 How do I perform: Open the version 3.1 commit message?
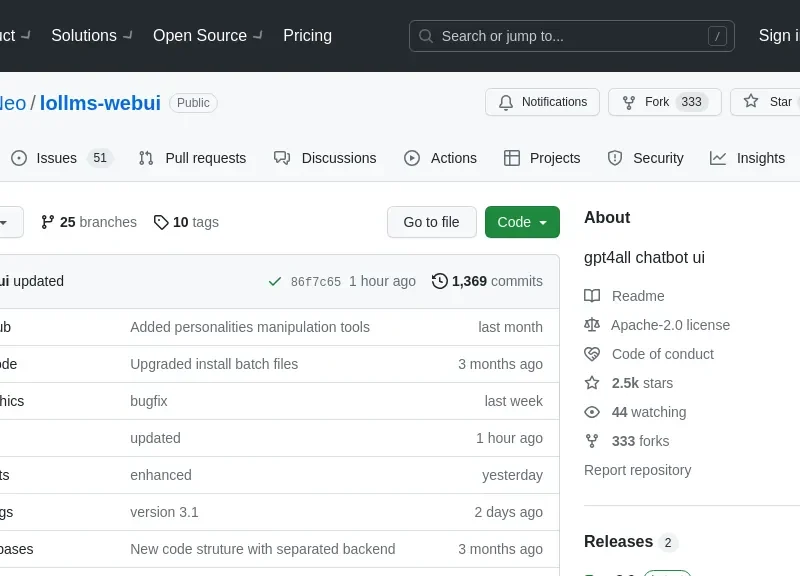tap(164, 512)
